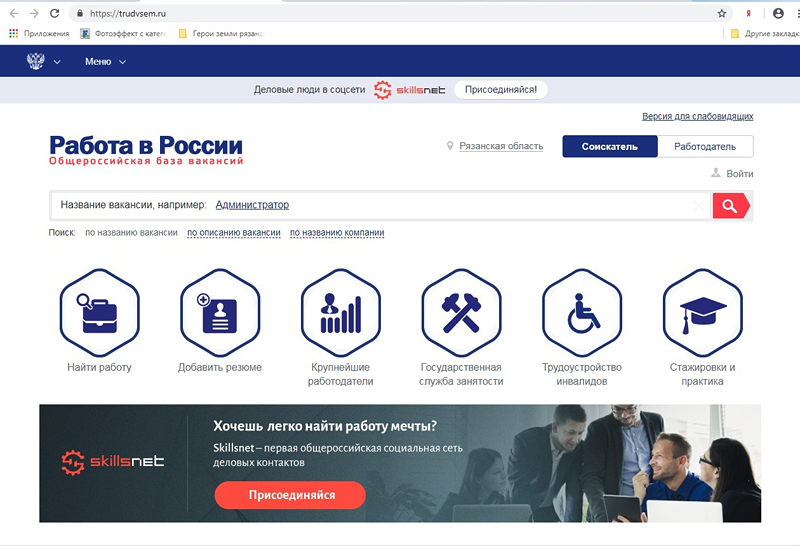
Task: Expand the coat of arms dropdown
Action: (x=43, y=61)
